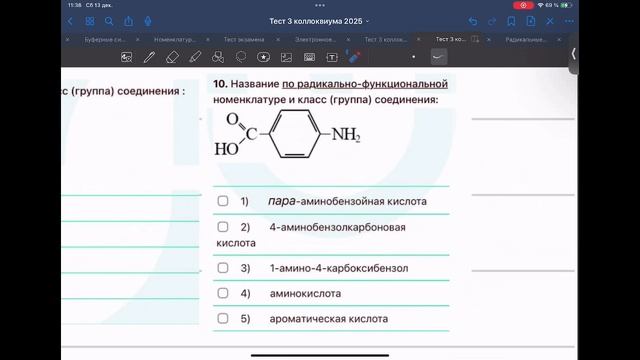
Task: Close the active Тест 3 ко tab
Action: (418, 40)
